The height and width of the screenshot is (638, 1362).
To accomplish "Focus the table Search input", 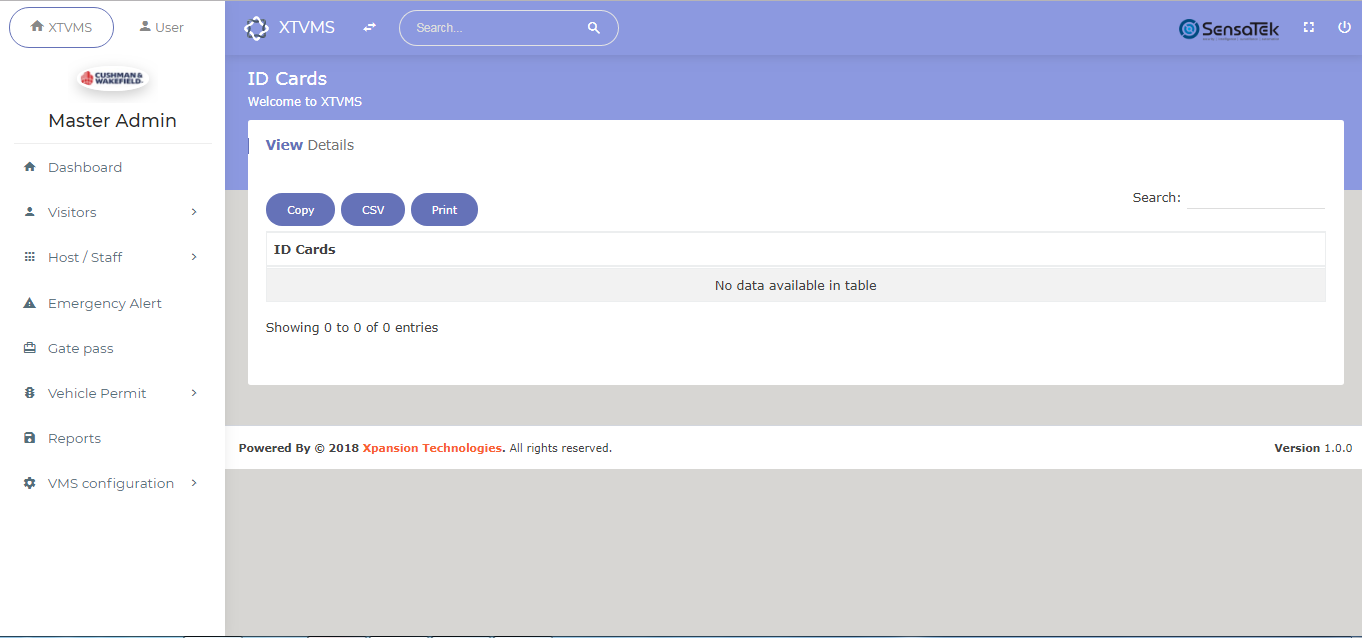I will pyautogui.click(x=1255, y=198).
